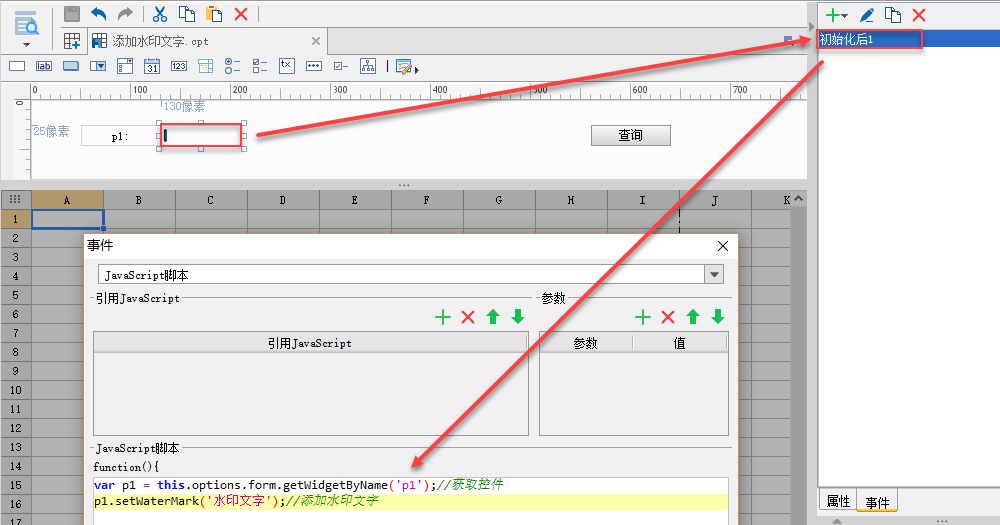Image resolution: width=1000 pixels, height=525 pixels.
Task: Select column header J
Action: tap(714, 200)
